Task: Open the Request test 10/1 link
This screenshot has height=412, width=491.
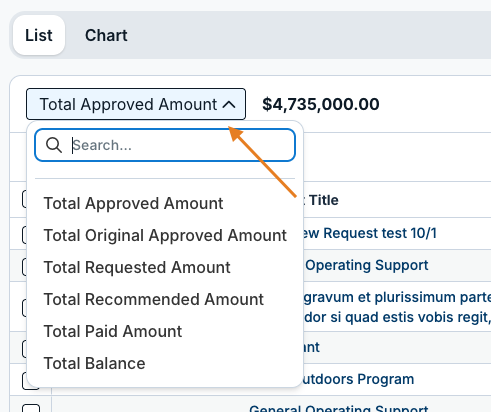Action: pos(369,233)
